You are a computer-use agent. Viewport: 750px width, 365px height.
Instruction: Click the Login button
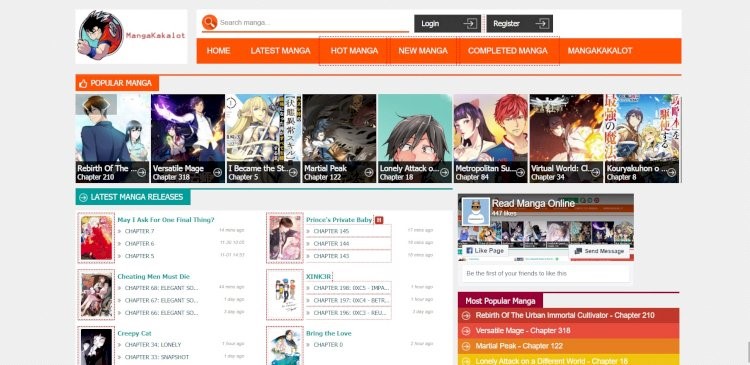pos(447,23)
